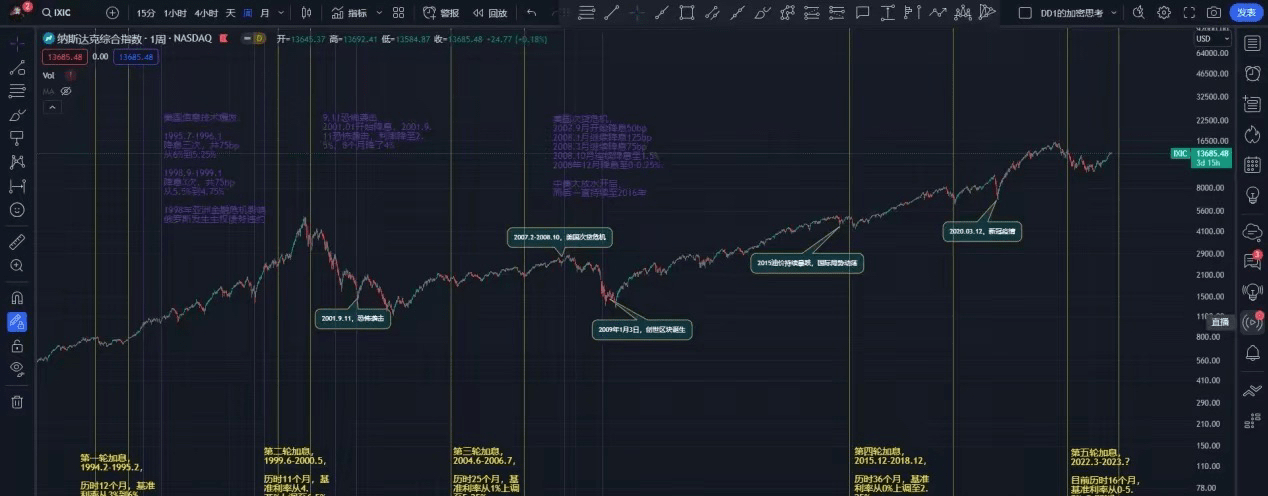Toggle stay in drawing mode

coord(16,322)
